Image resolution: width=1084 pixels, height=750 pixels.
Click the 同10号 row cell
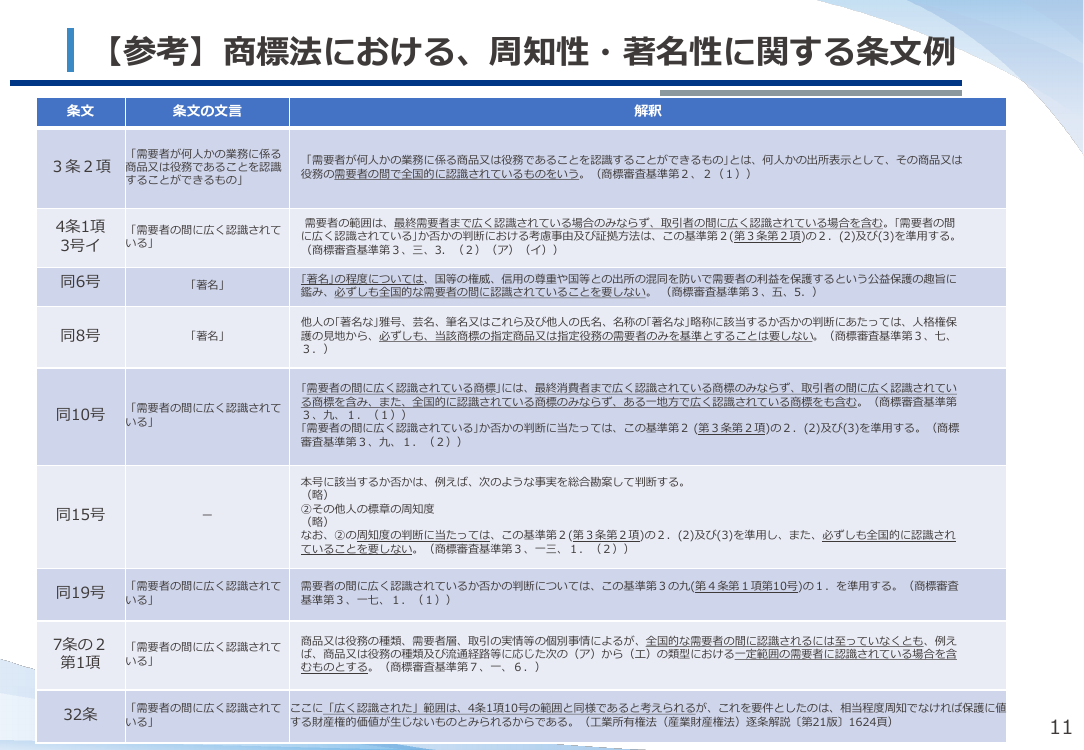81,415
